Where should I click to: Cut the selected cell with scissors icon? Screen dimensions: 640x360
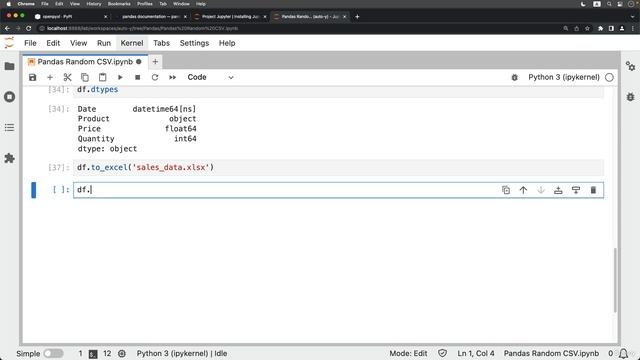[x=67, y=77]
